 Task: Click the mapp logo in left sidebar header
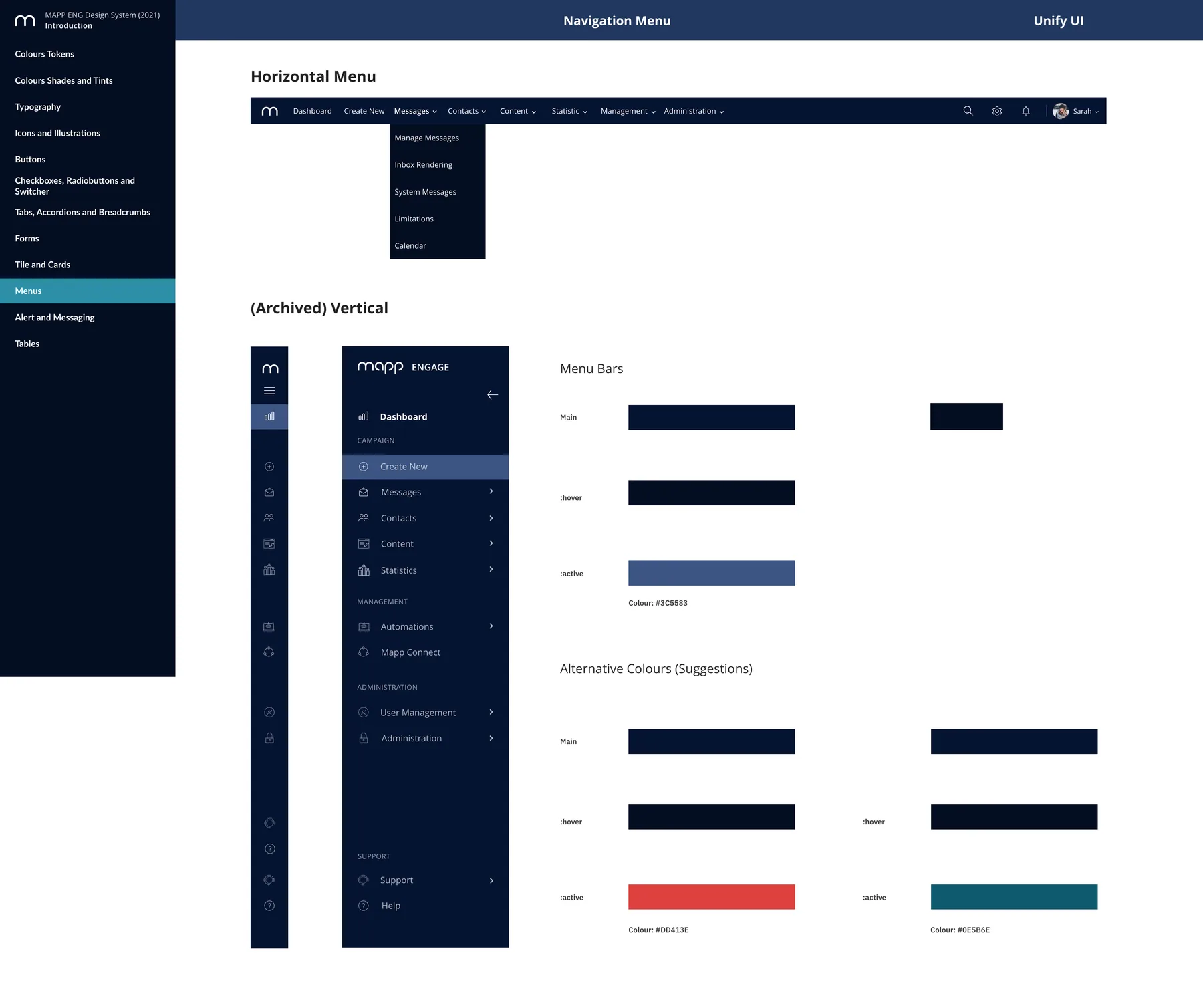pyautogui.click(x=25, y=21)
